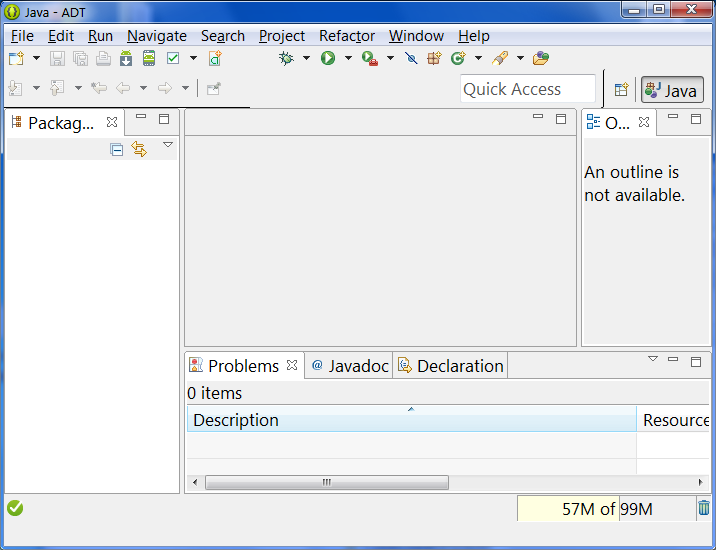This screenshot has height=550, width=716.
Task: Toggle the Java perspective button
Action: pyautogui.click(x=672, y=90)
